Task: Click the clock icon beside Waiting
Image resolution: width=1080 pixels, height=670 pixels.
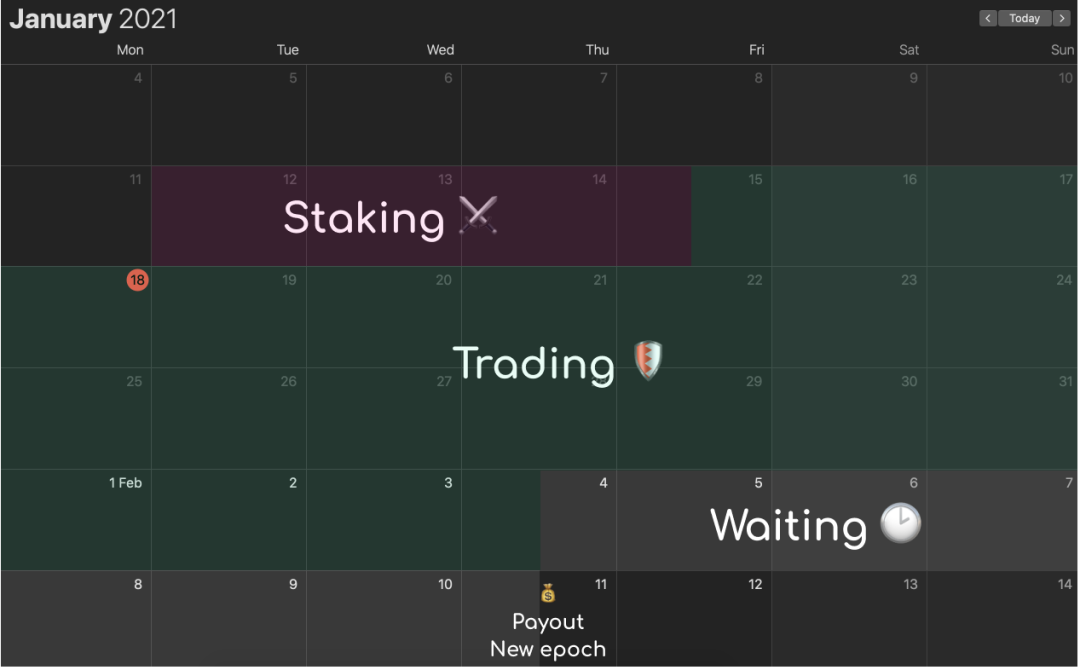Action: pos(900,523)
